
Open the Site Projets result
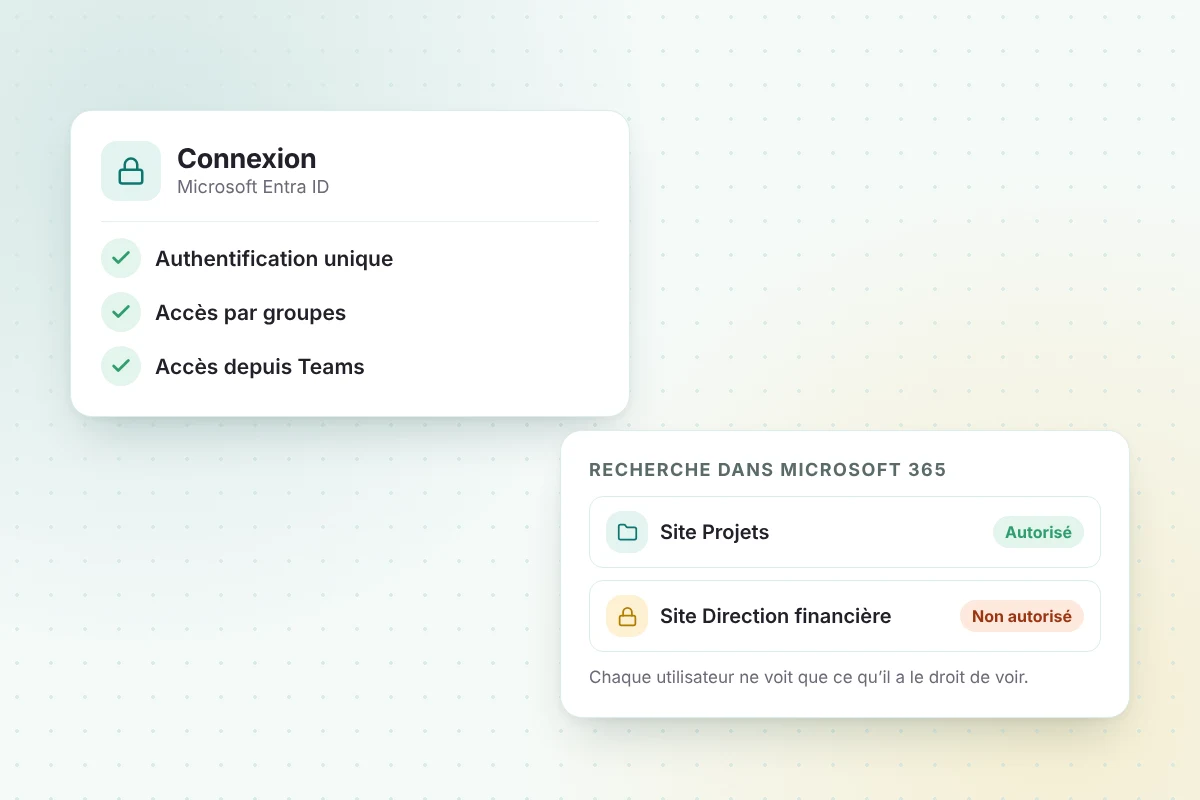pos(845,532)
